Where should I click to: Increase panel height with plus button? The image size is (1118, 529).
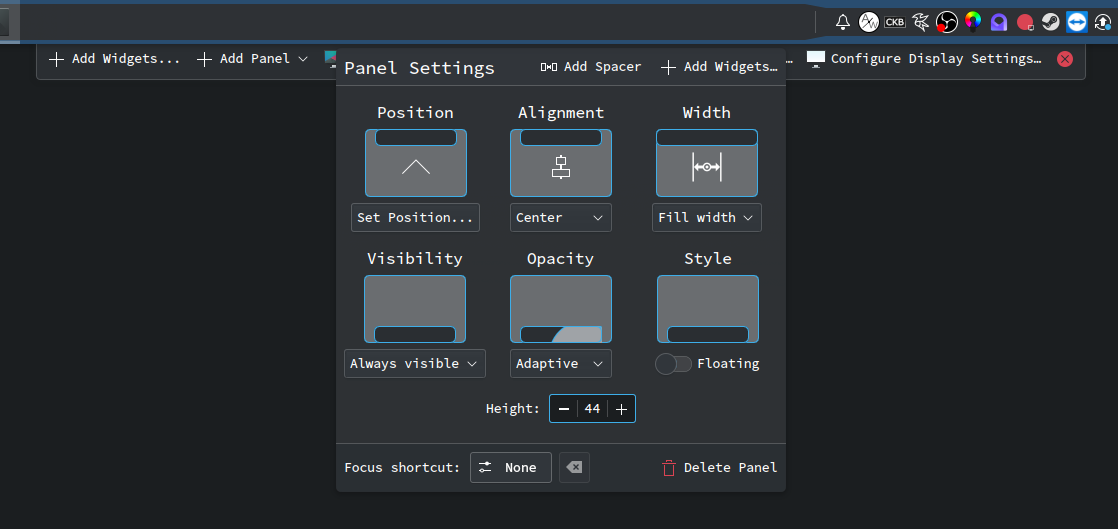coord(621,409)
